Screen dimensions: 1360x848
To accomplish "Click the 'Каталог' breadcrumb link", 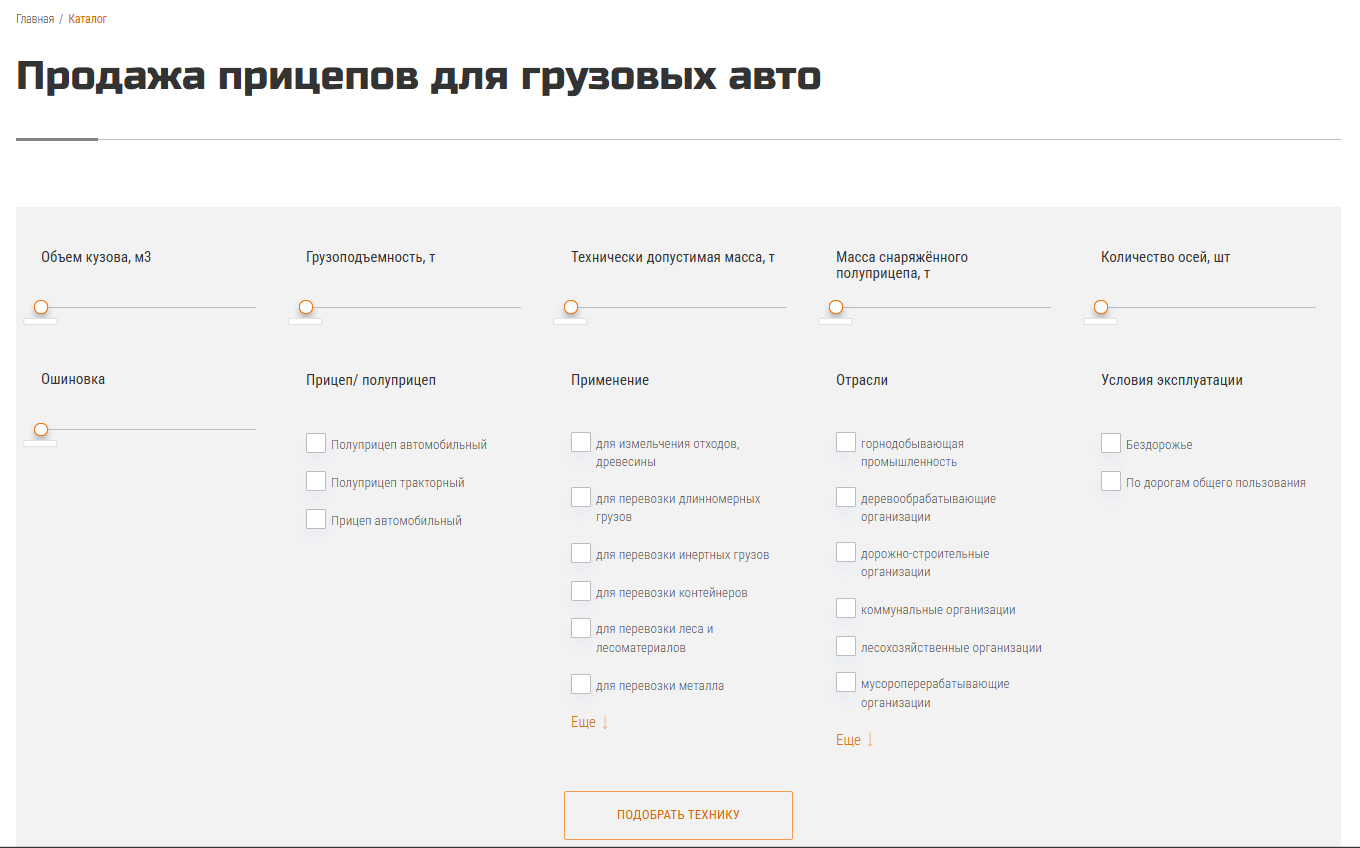I will click(x=88, y=19).
